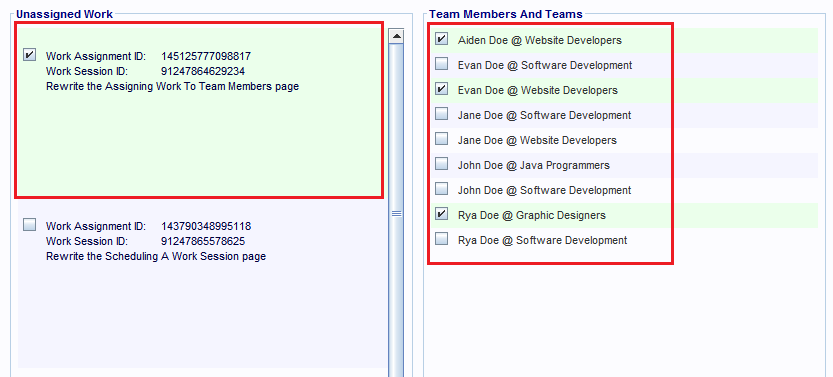
Task: Click Work Session ID value 91247865578625
Action: pos(203,242)
